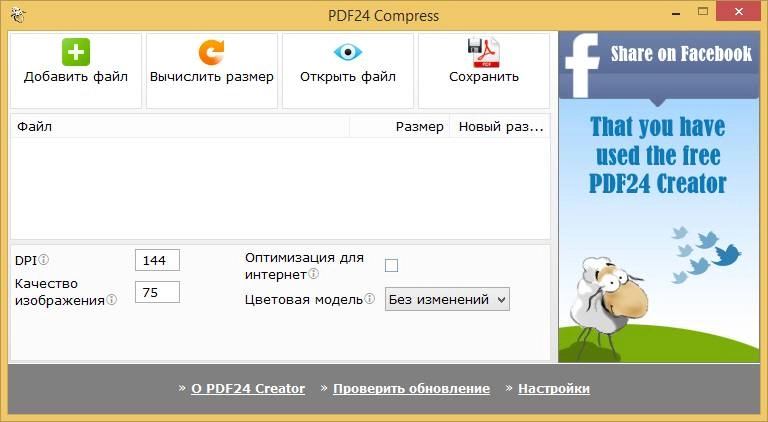Click the Оптимизация для интернет label
This screenshot has height=422, width=768.
(x=304, y=266)
